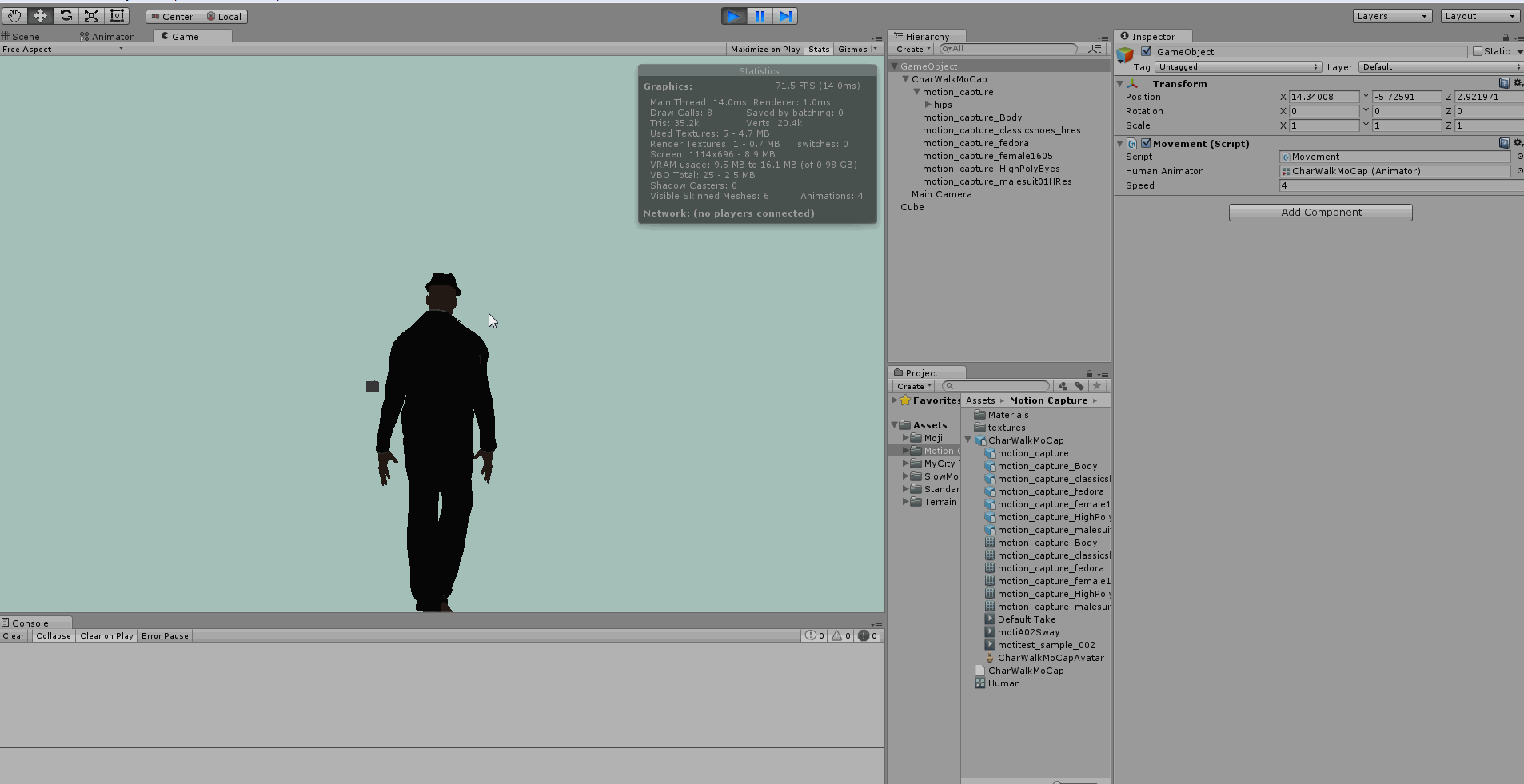
Task: Toggle the Static checkbox
Action: pyautogui.click(x=1478, y=51)
